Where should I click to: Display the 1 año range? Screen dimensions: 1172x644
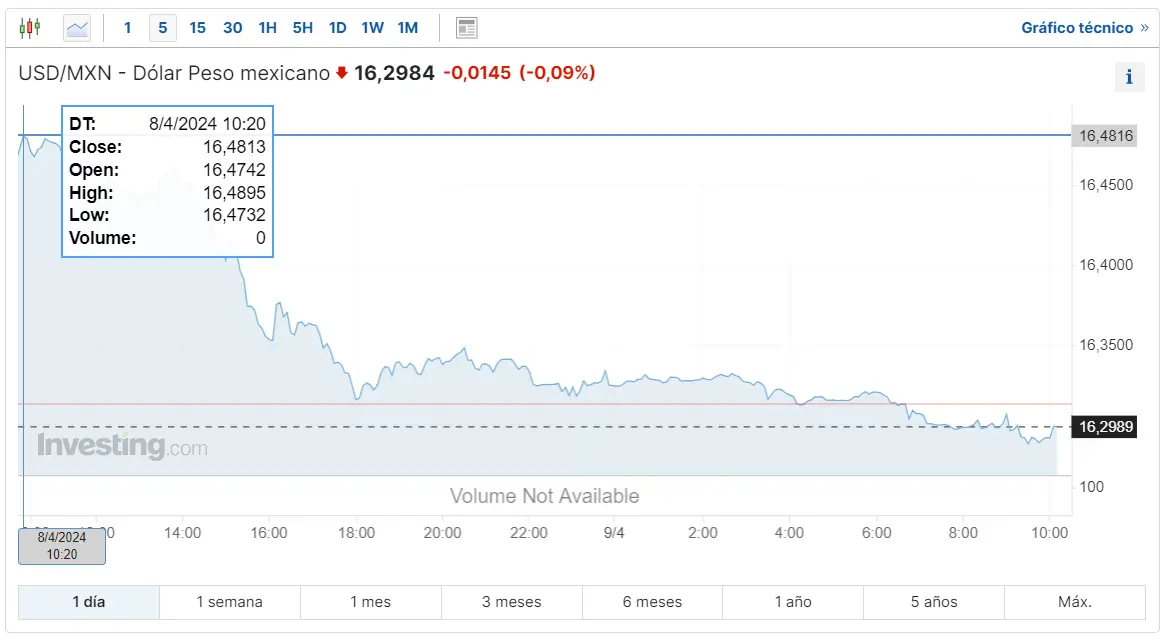(793, 602)
